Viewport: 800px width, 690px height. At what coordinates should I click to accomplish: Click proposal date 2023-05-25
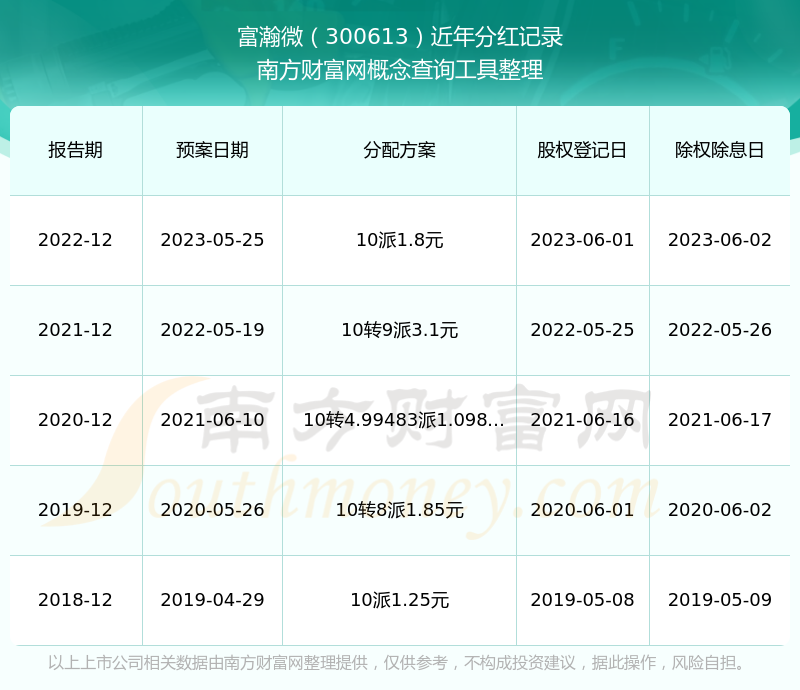pyautogui.click(x=212, y=240)
